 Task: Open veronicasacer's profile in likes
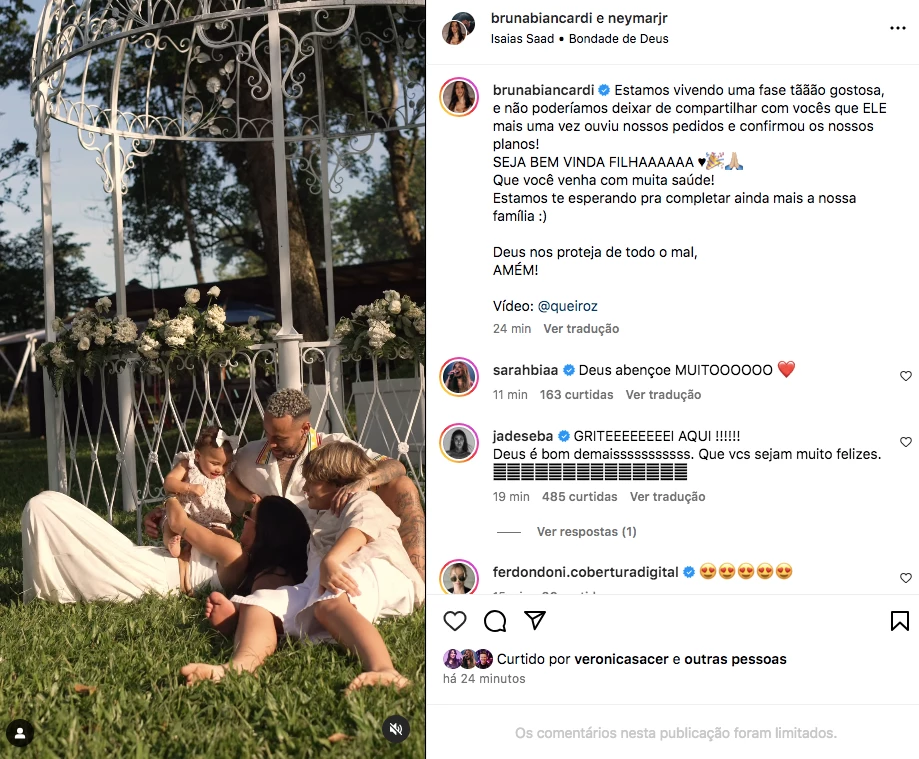point(621,659)
